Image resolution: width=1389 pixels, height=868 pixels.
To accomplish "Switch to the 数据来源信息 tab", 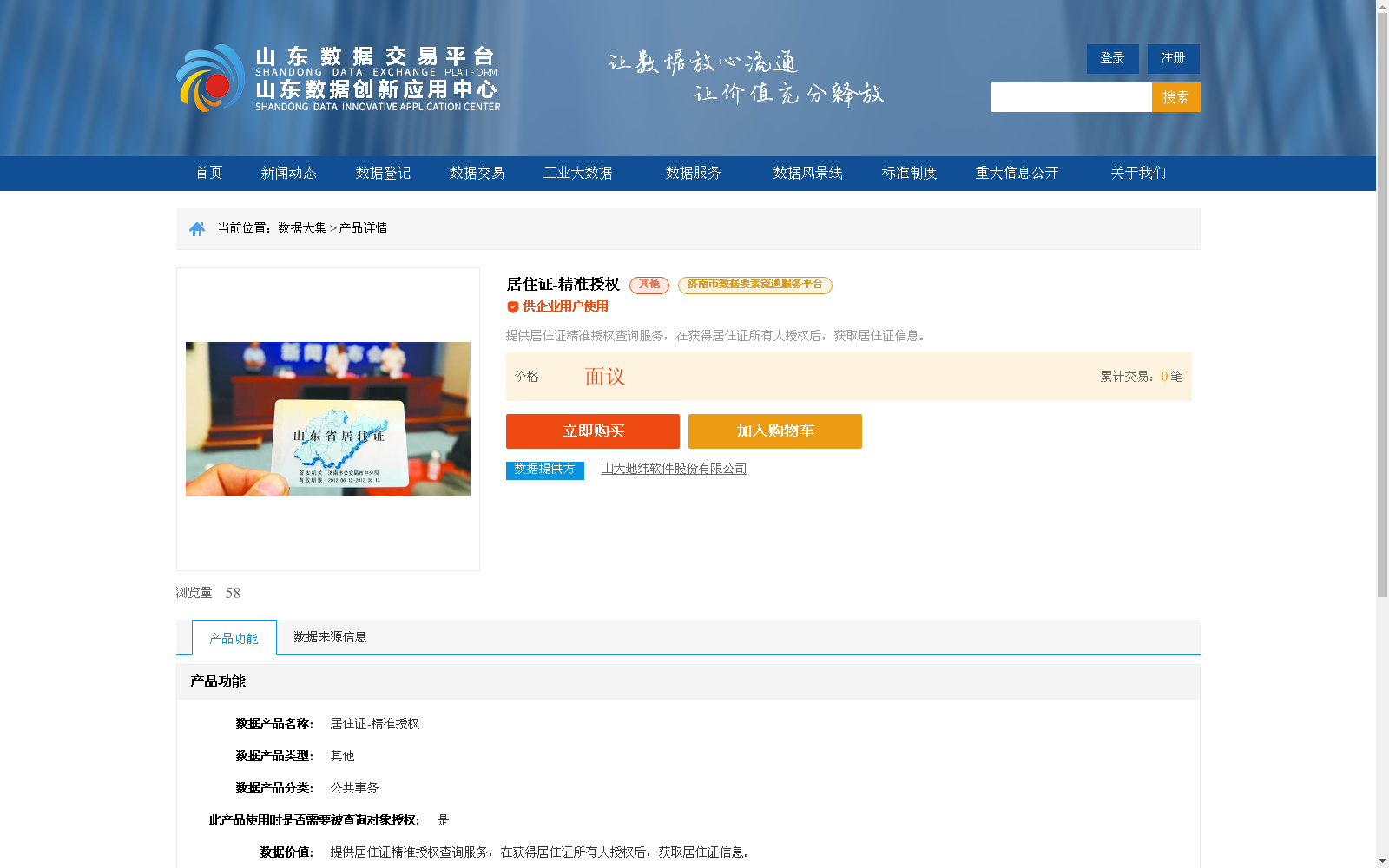I will pos(330,637).
